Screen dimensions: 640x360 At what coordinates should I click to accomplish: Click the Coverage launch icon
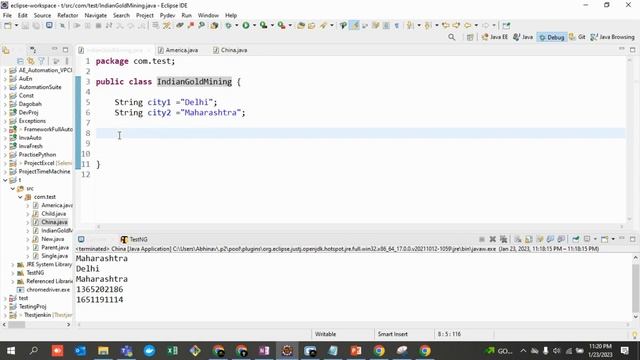click(x=264, y=25)
